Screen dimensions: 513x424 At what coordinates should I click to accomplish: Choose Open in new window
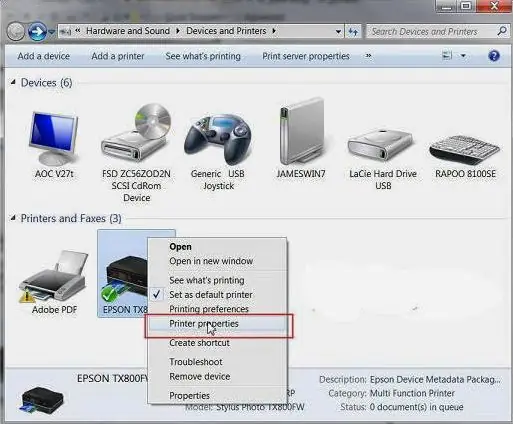coord(217,261)
